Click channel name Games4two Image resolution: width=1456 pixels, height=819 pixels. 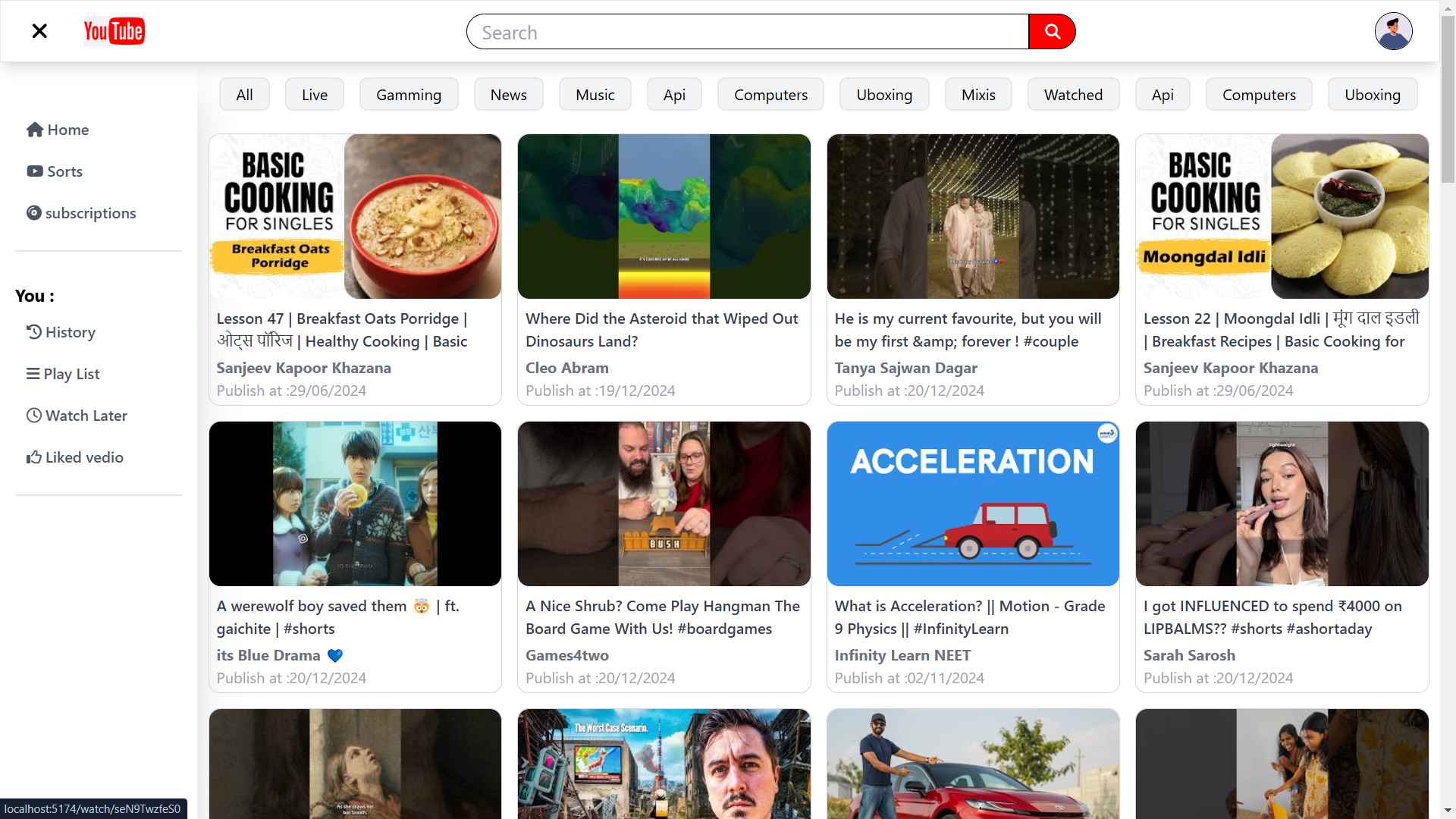point(566,655)
